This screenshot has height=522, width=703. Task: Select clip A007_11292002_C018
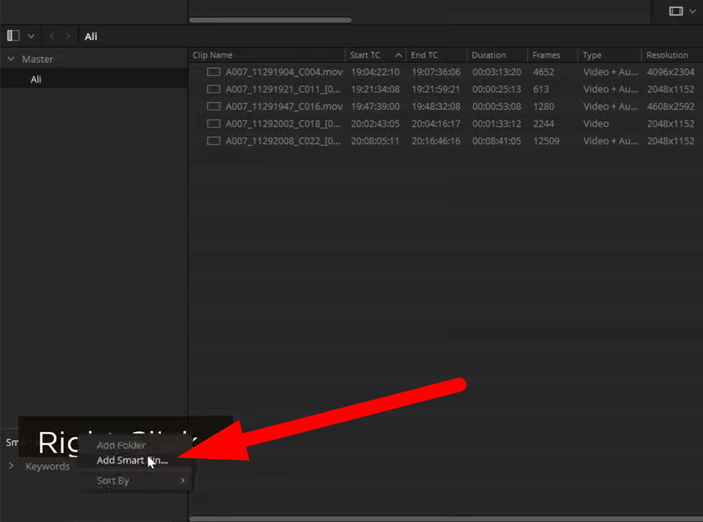283,123
